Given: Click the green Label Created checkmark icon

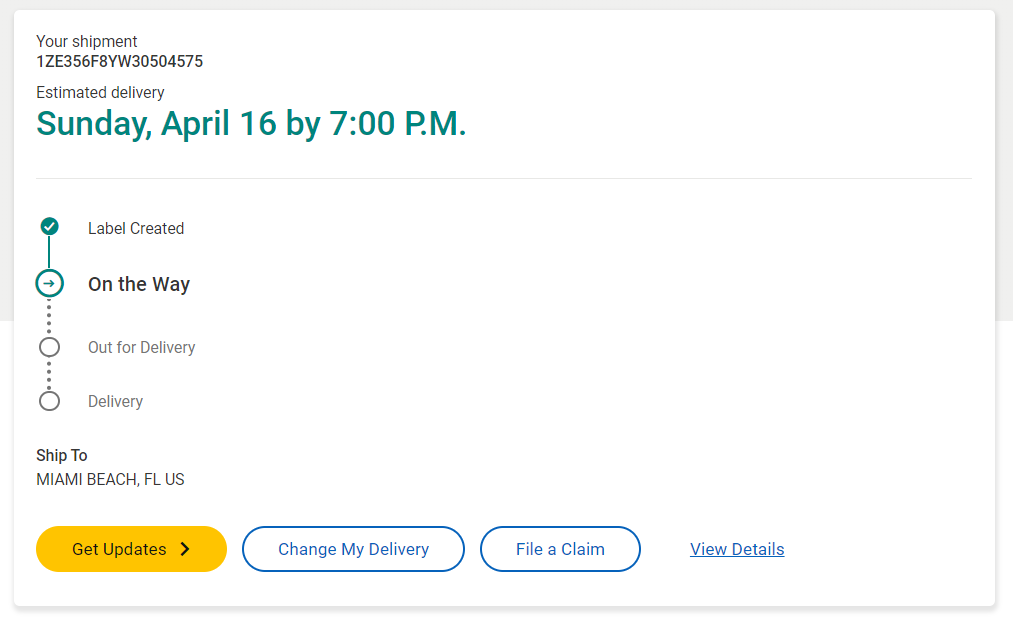Looking at the screenshot, I should point(49,227).
